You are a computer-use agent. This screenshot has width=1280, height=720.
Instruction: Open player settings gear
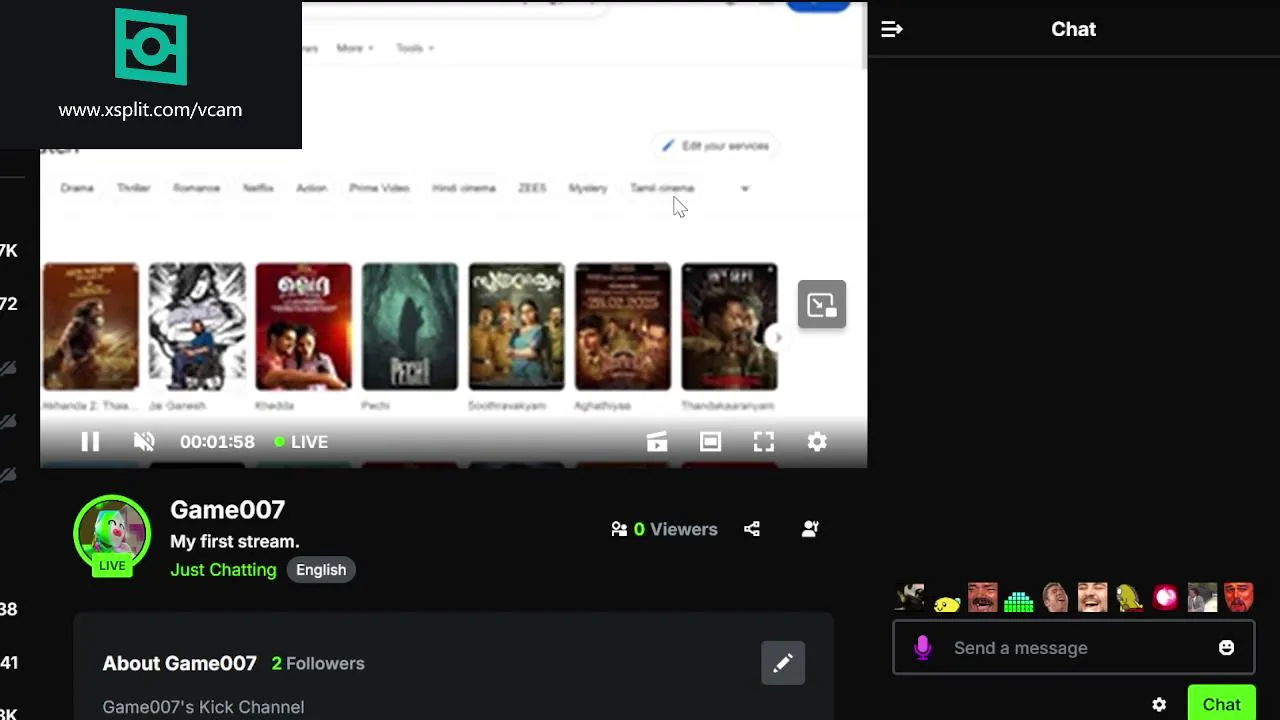point(817,442)
